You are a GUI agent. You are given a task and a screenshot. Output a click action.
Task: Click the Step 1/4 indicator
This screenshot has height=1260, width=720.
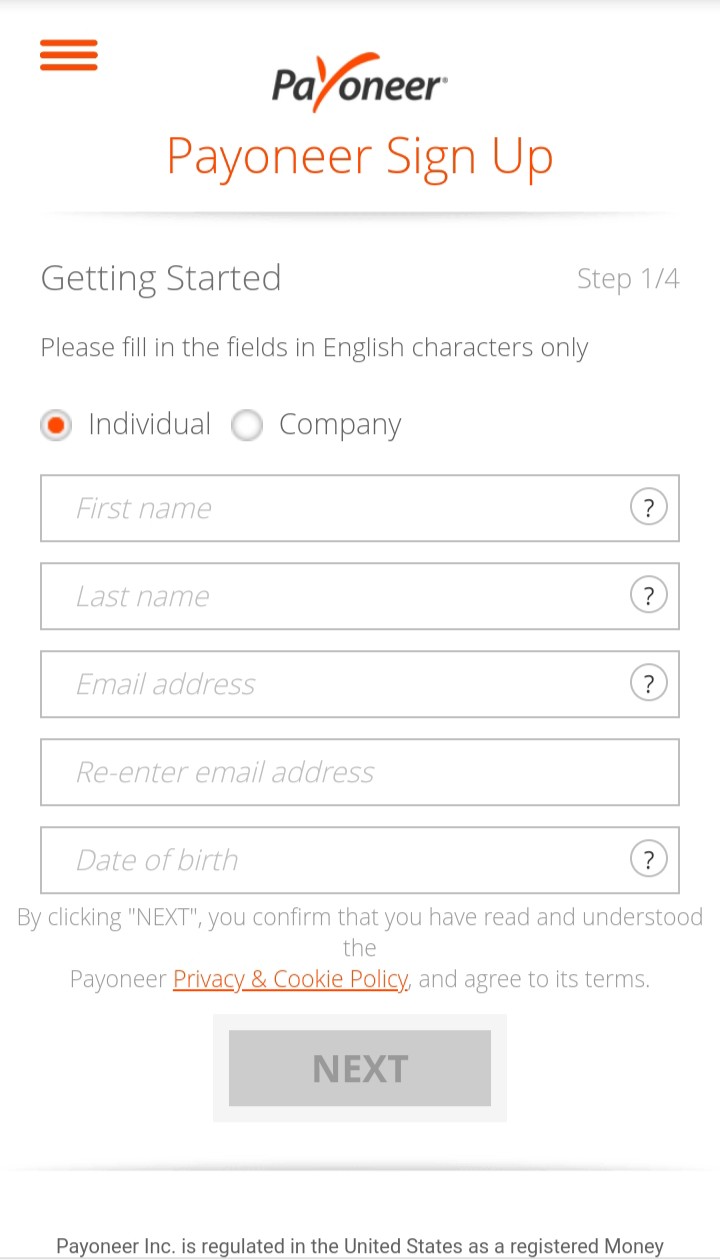pos(628,279)
